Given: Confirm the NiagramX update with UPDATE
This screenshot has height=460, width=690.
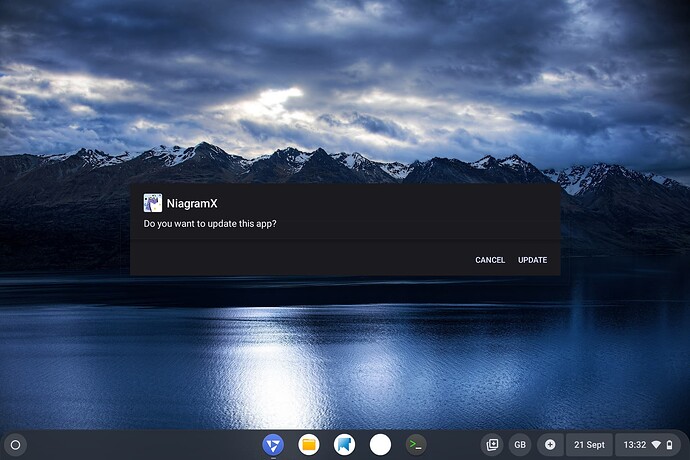Looking at the screenshot, I should point(532,260).
